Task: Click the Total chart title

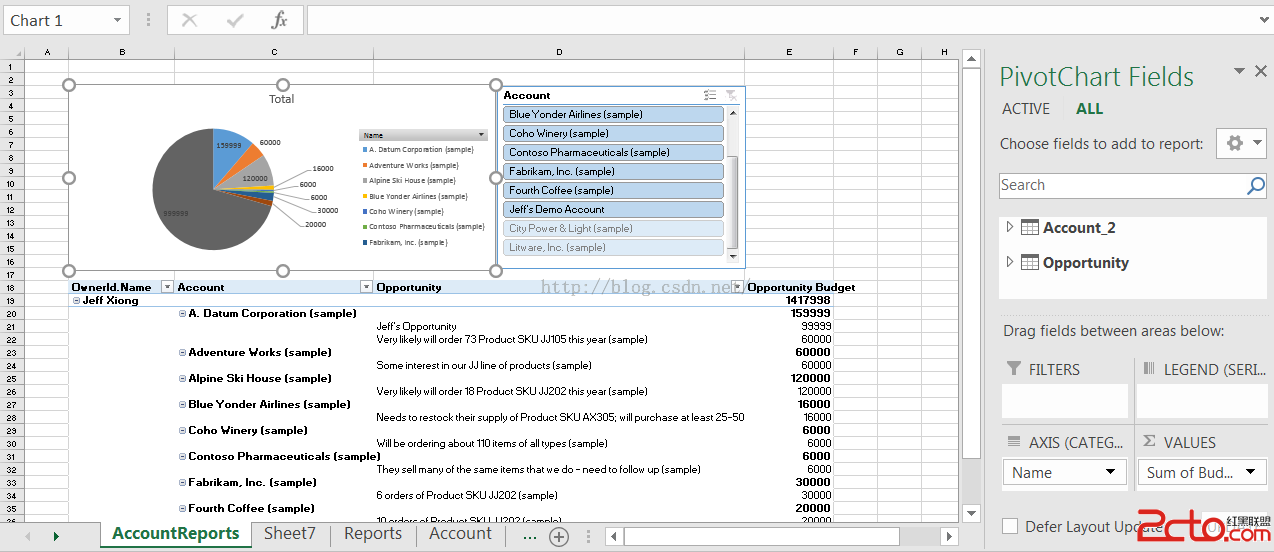Action: click(x=282, y=99)
